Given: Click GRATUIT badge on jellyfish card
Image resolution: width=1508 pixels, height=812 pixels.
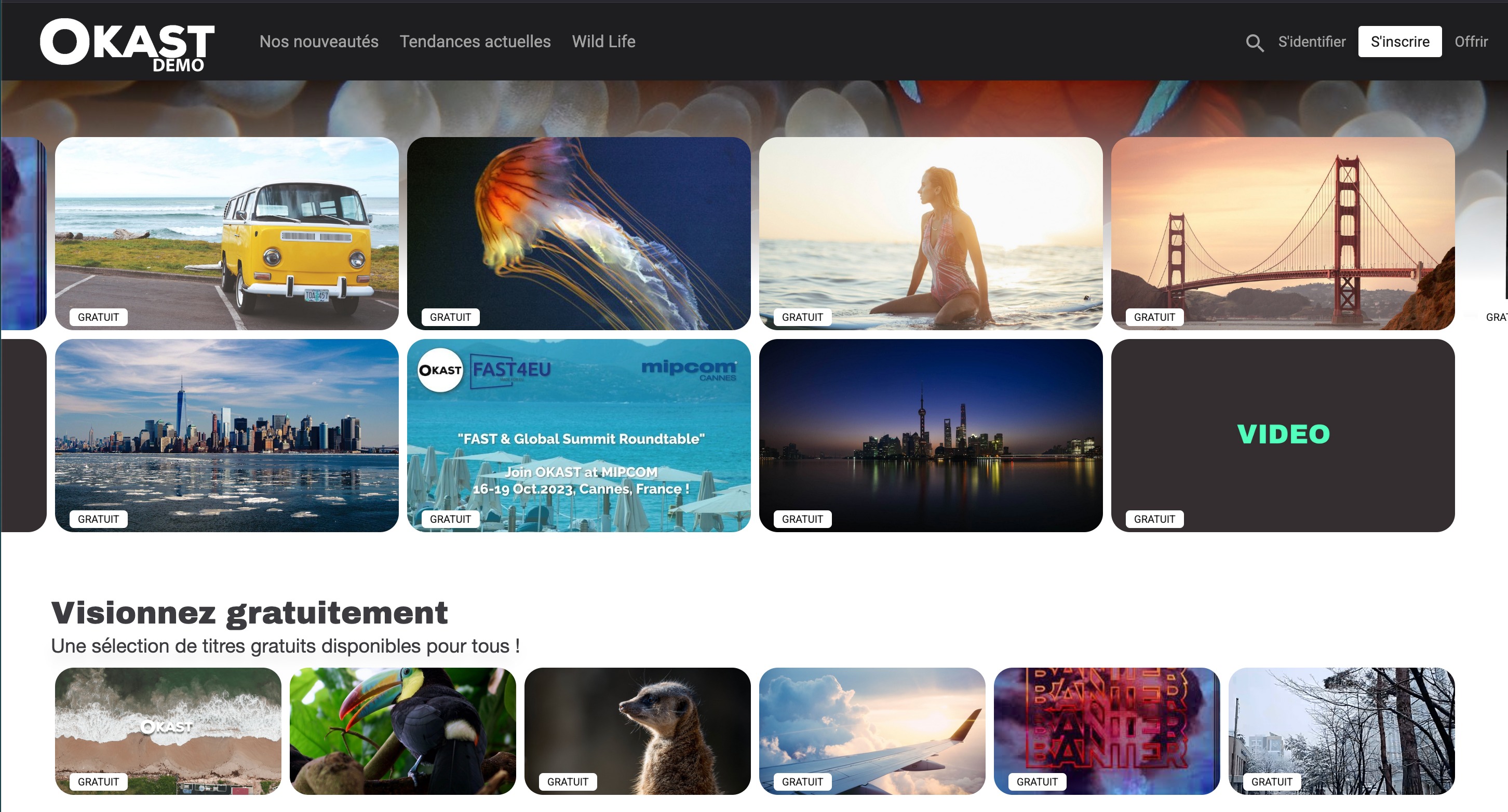Looking at the screenshot, I should (450, 317).
